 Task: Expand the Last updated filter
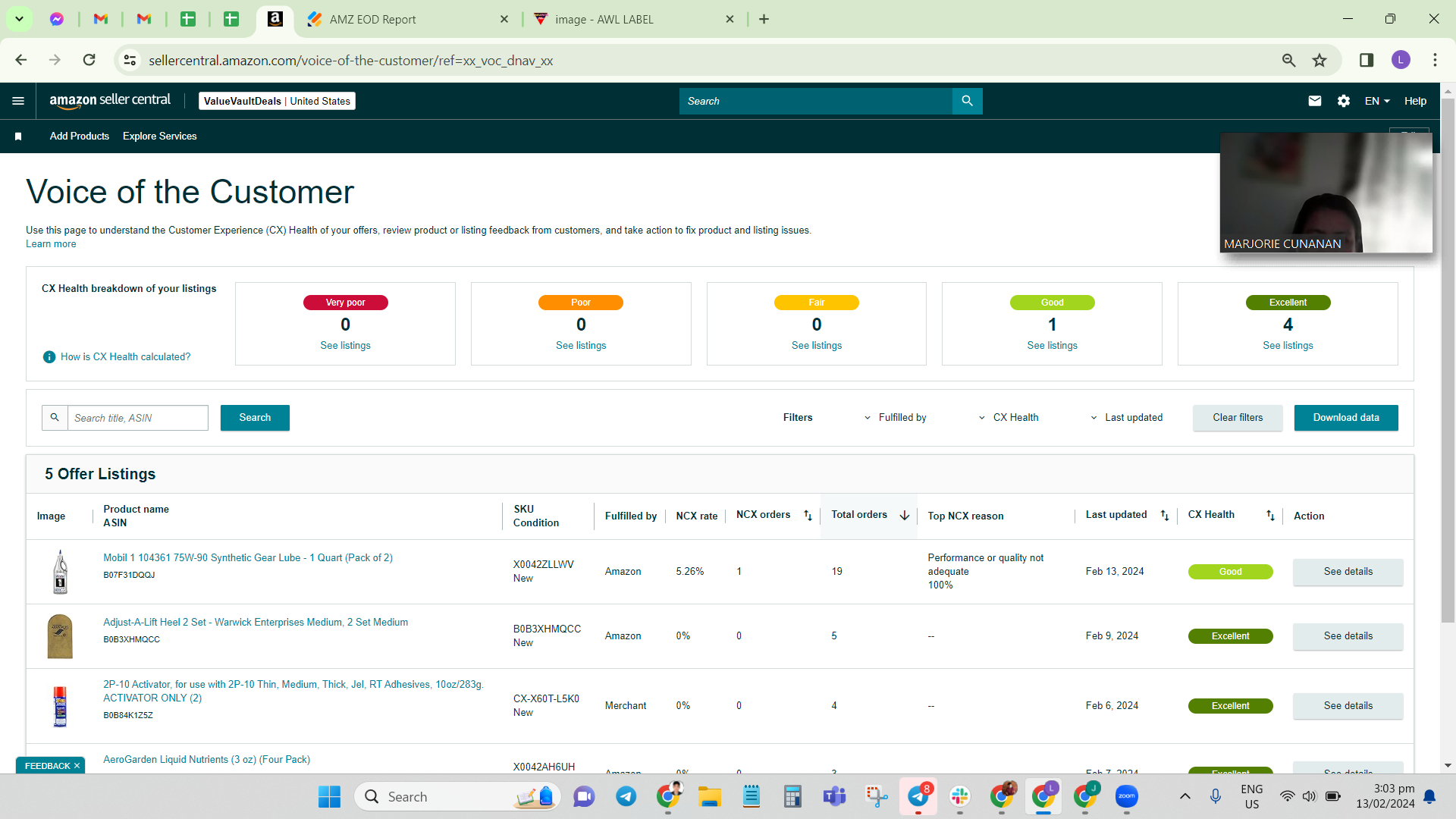tap(1126, 418)
